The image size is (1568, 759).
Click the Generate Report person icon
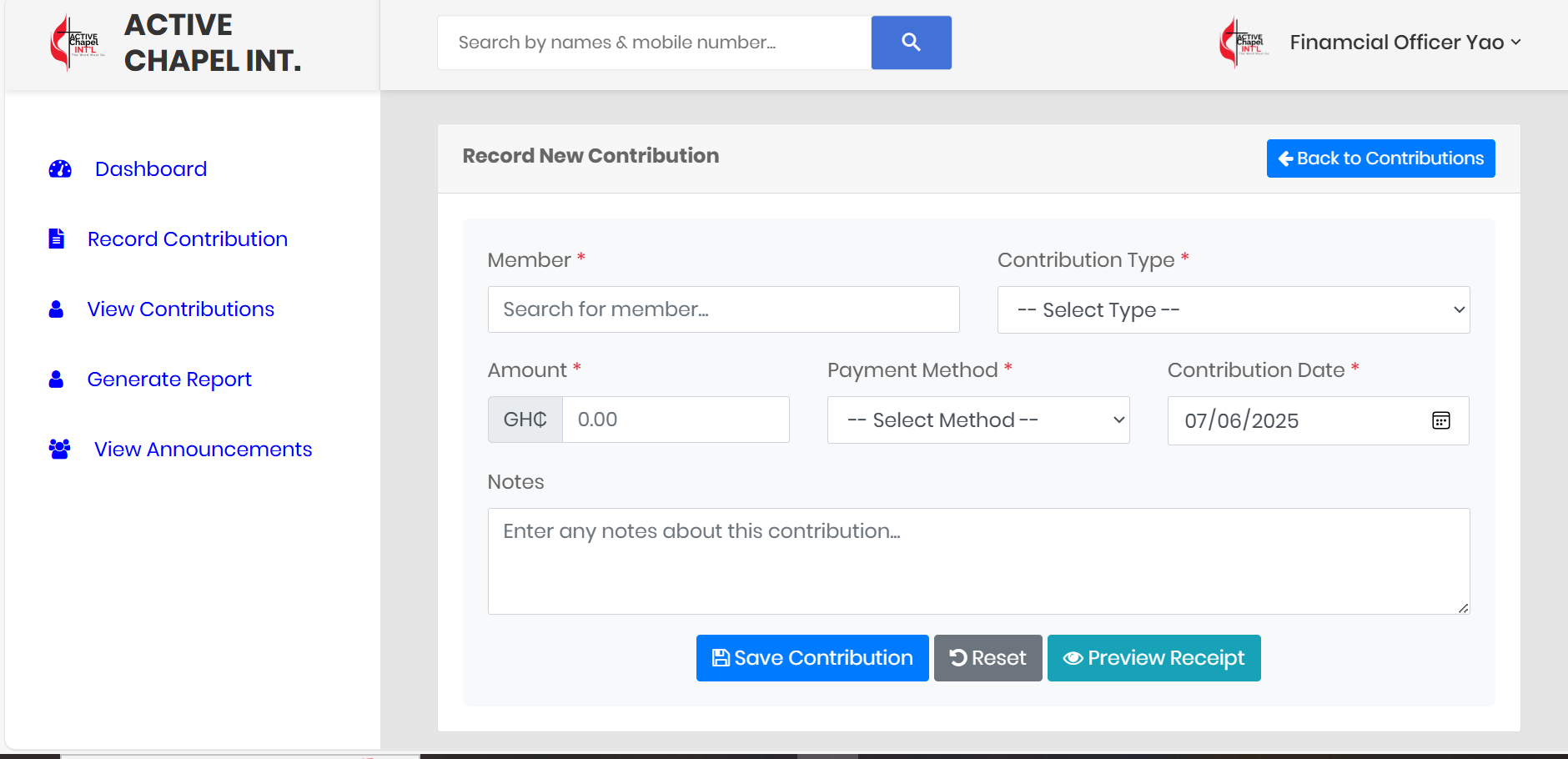tap(56, 379)
